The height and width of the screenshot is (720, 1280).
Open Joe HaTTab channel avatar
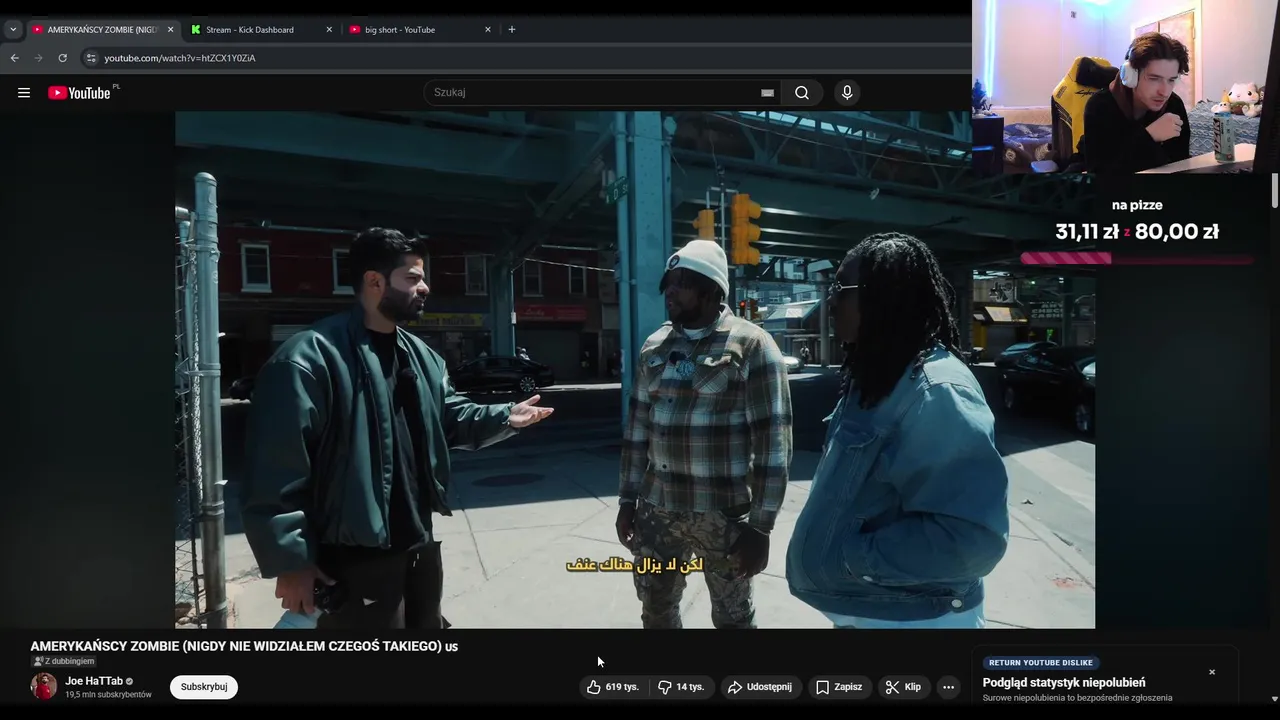coord(44,686)
